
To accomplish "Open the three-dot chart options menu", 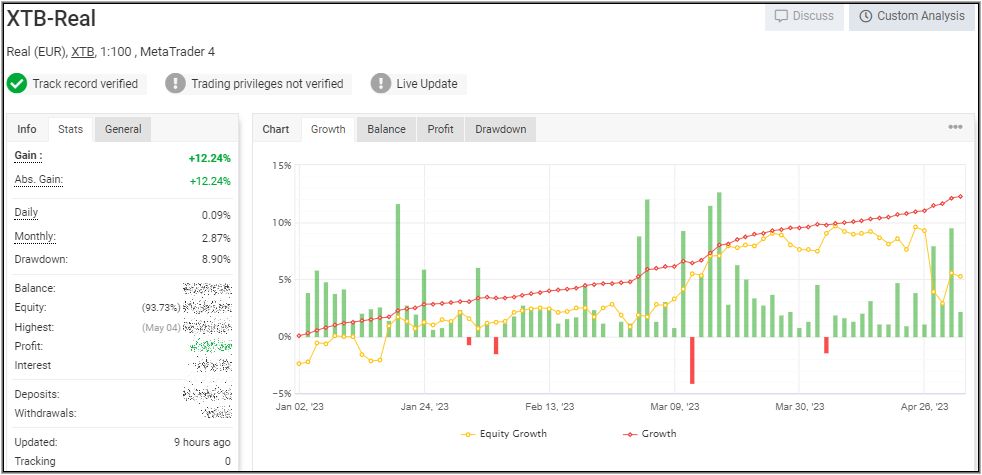I will [x=955, y=128].
